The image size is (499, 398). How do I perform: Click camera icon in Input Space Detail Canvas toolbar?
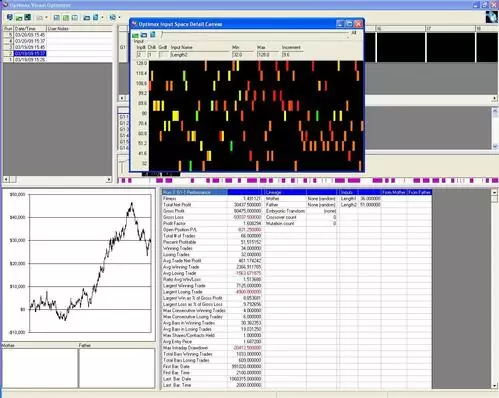coord(144,35)
